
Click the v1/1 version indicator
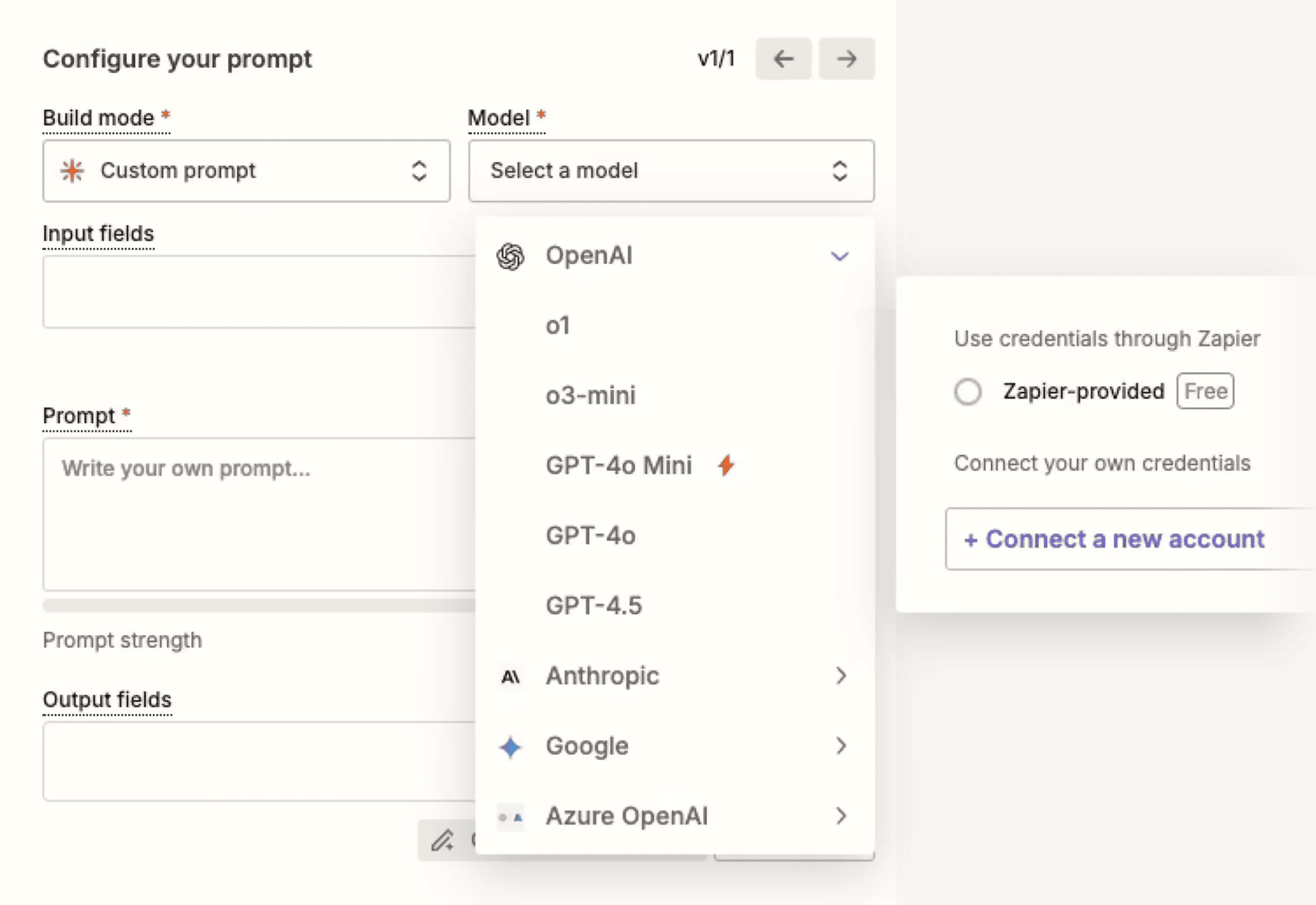(716, 58)
